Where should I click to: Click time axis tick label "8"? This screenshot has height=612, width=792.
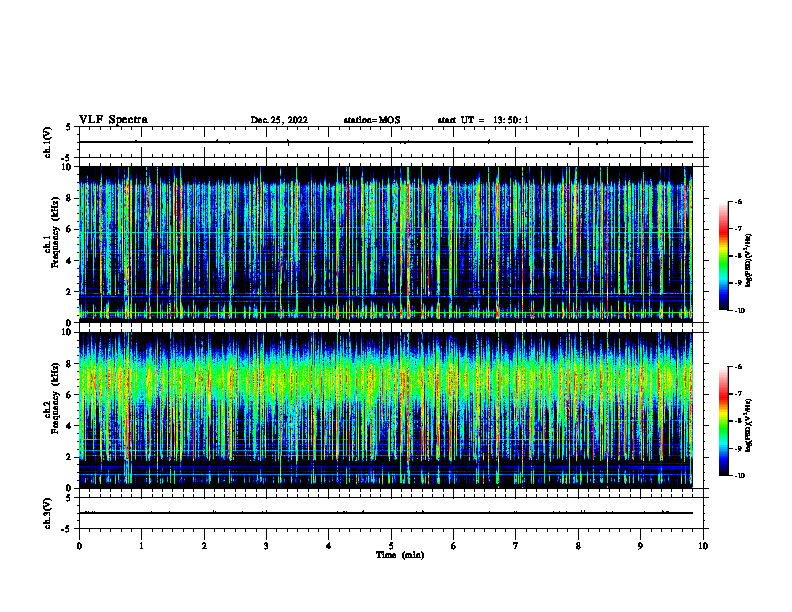point(578,546)
